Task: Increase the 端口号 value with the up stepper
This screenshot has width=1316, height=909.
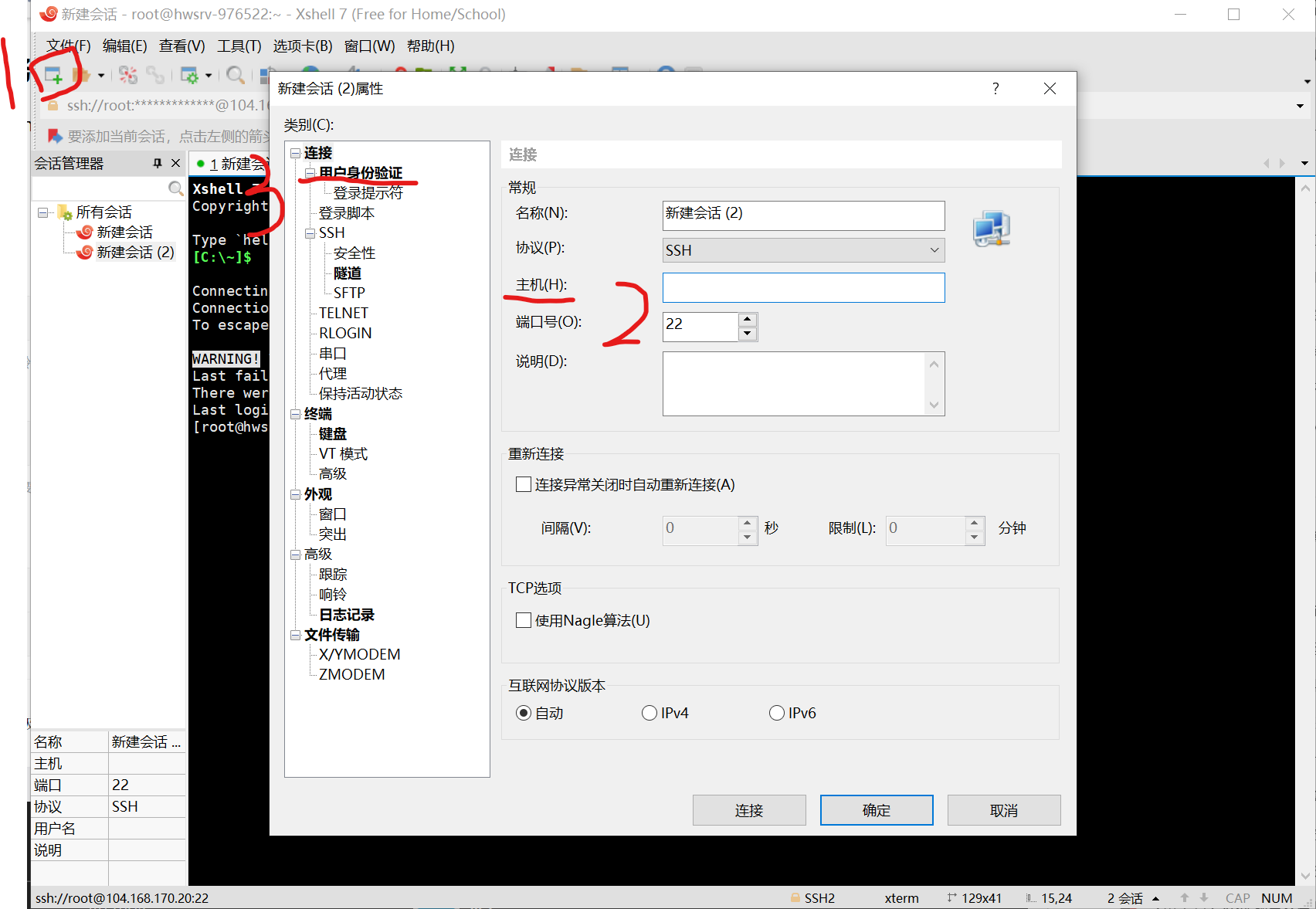Action: 747,318
